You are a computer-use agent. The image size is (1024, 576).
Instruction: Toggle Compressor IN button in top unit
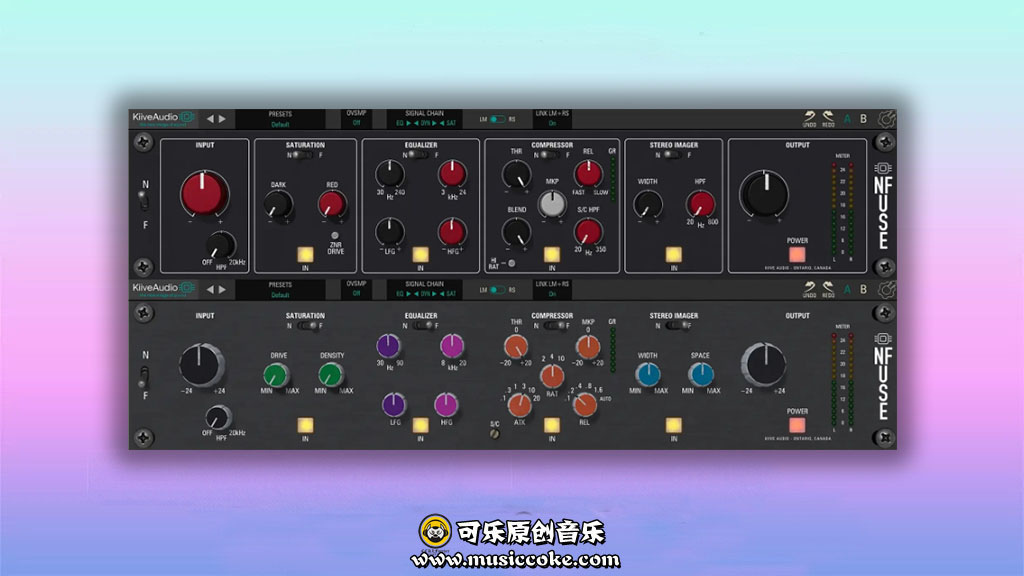[x=552, y=254]
